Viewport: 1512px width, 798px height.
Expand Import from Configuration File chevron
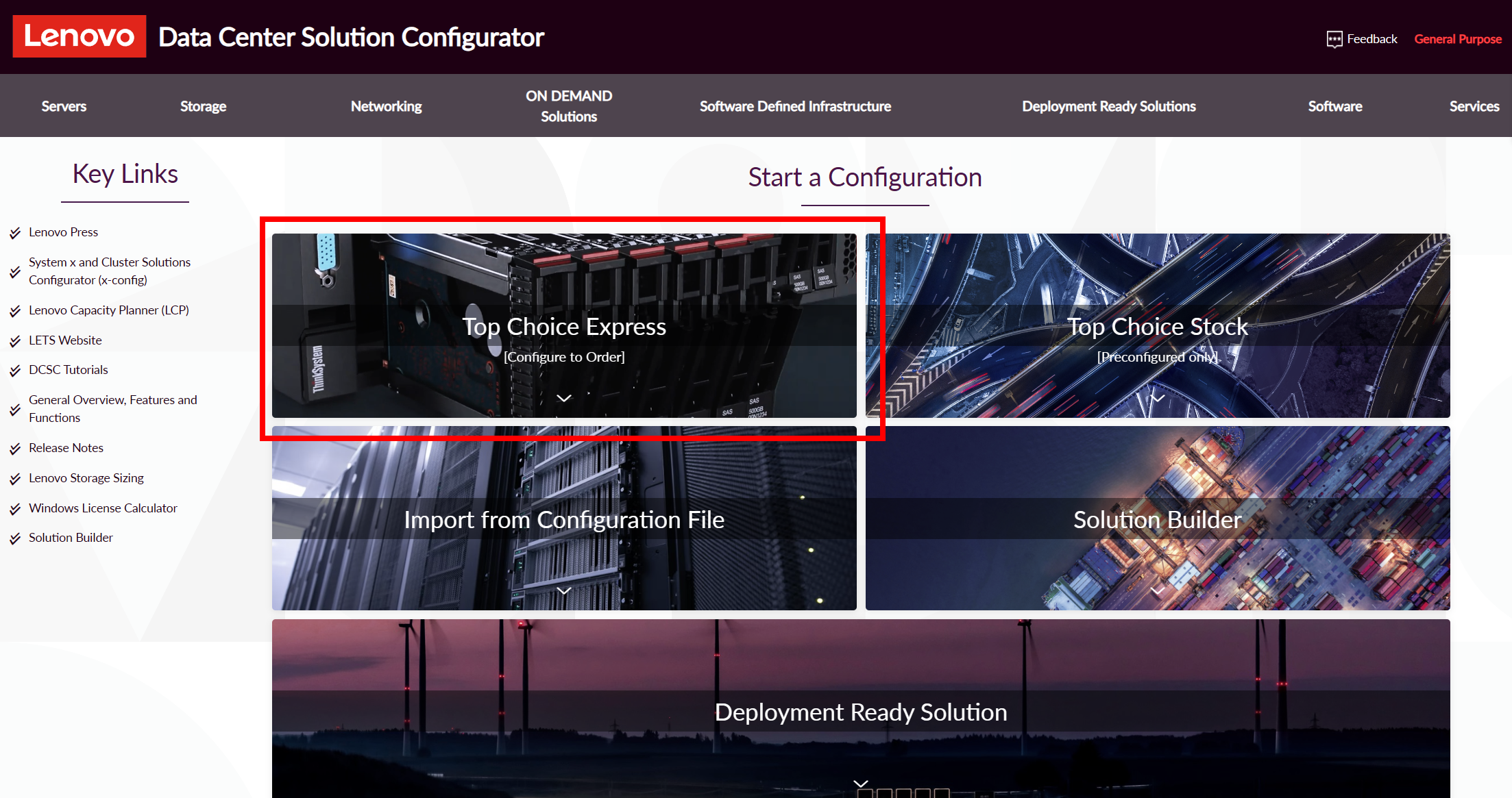point(564,590)
